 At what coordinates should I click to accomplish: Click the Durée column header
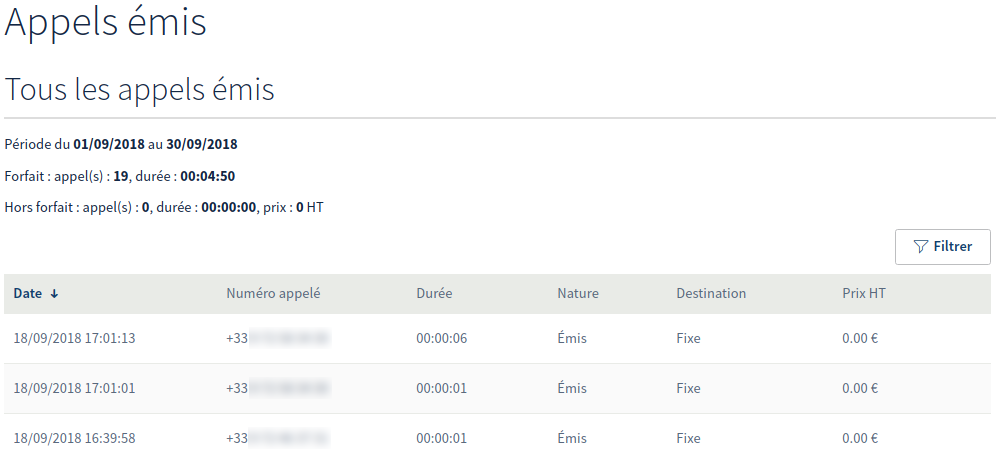(x=434, y=294)
